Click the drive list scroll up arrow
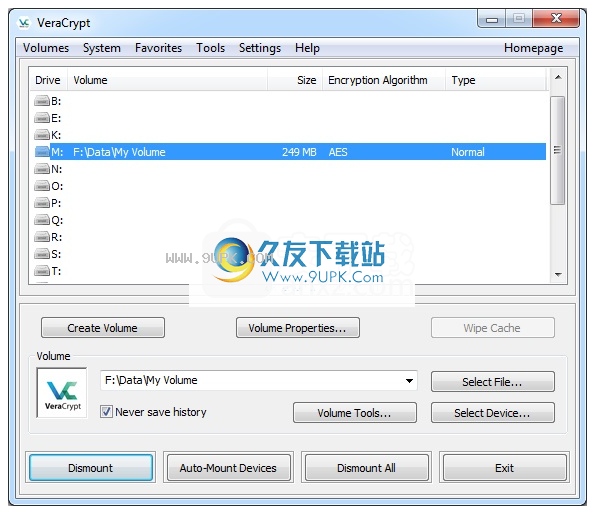The height and width of the screenshot is (521, 604). coord(558,77)
